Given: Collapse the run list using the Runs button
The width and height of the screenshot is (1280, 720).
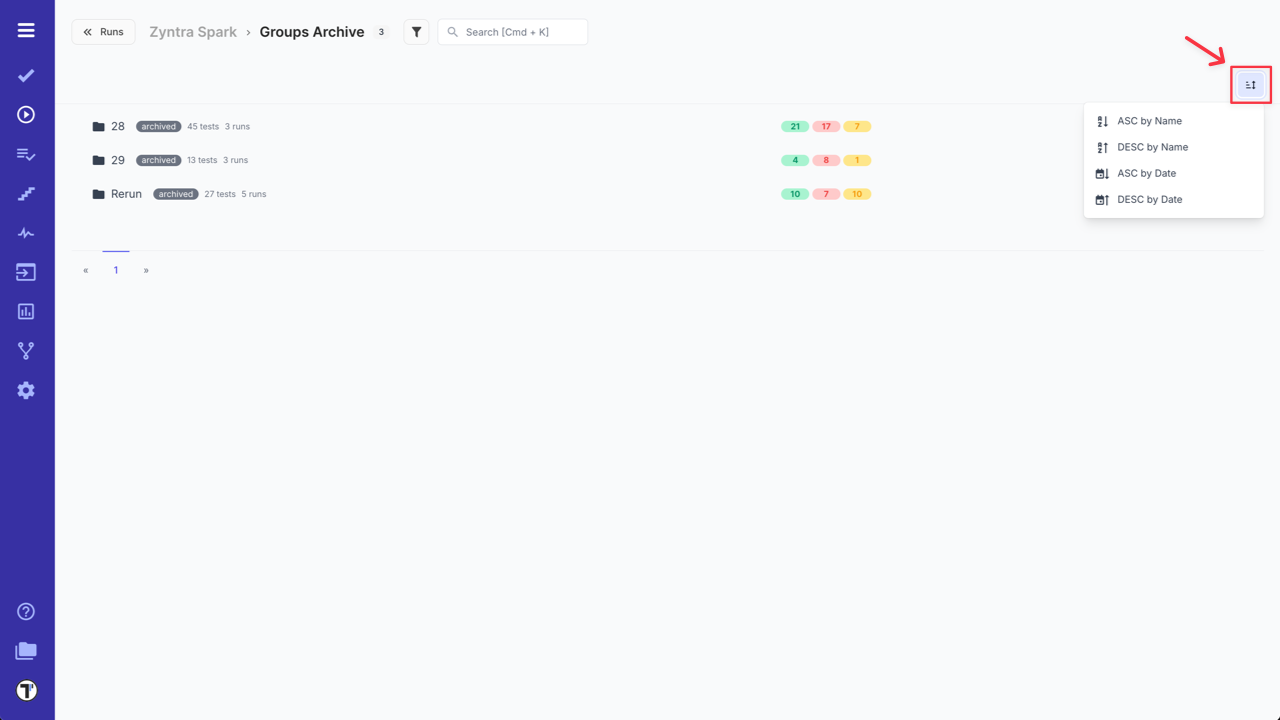Looking at the screenshot, I should coord(103,31).
